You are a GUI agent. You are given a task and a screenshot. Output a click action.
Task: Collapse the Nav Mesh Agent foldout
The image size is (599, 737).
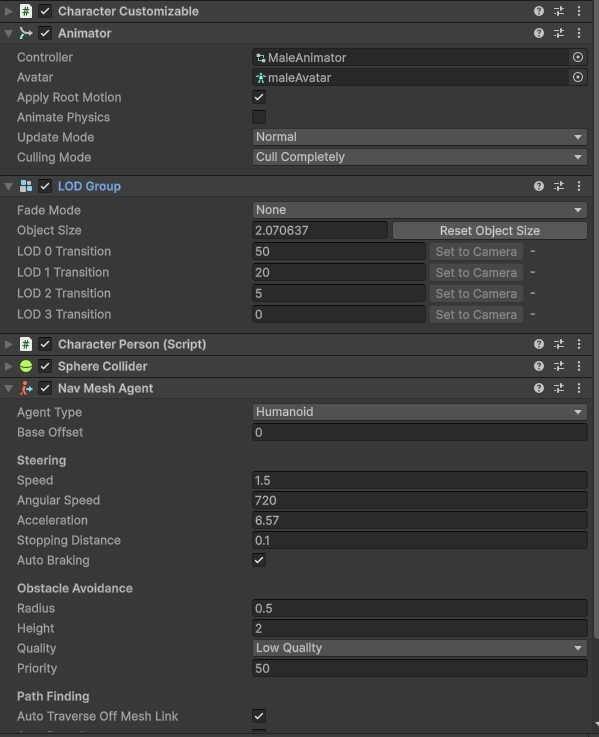click(x=8, y=389)
